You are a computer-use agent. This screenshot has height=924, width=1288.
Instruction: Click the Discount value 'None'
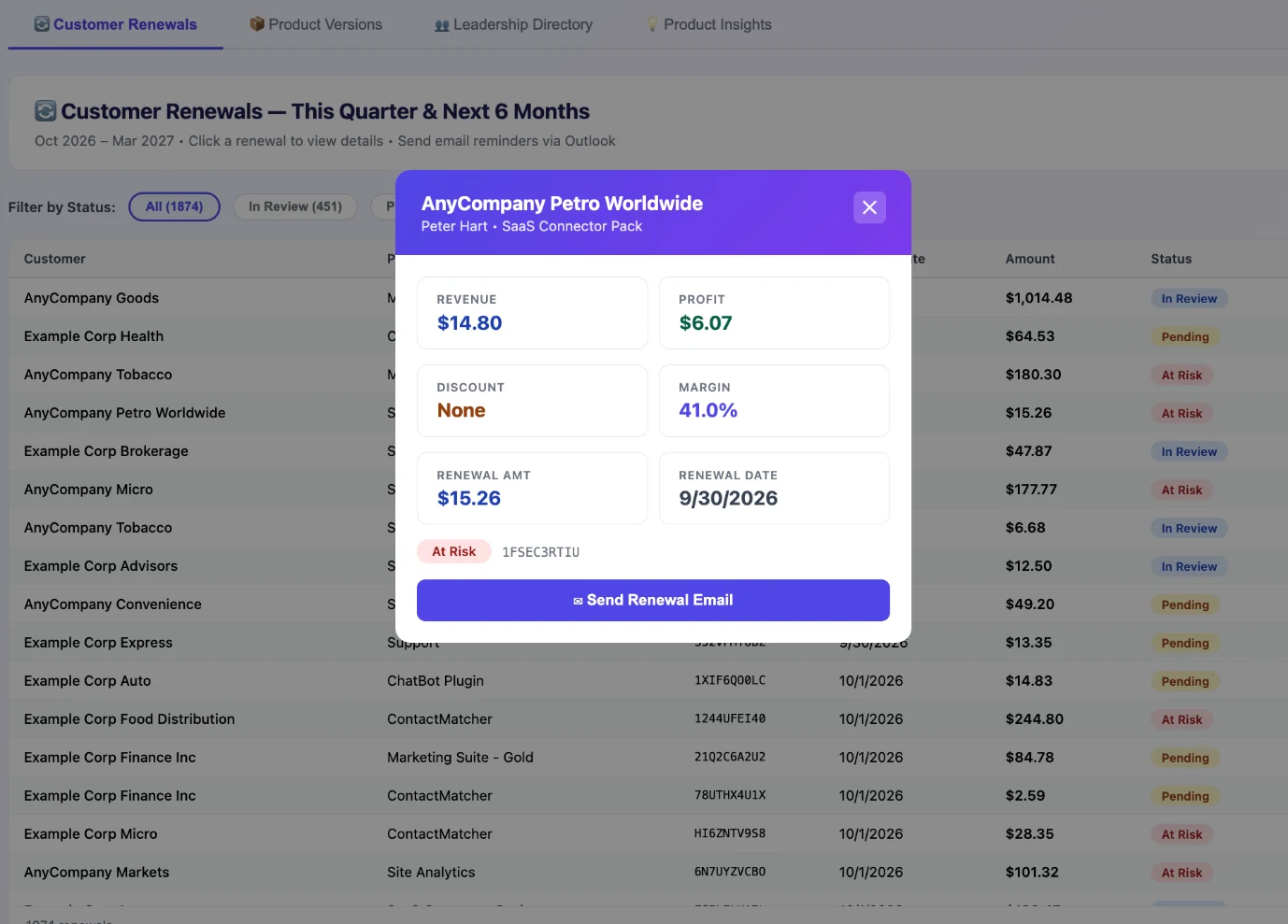pyautogui.click(x=462, y=411)
